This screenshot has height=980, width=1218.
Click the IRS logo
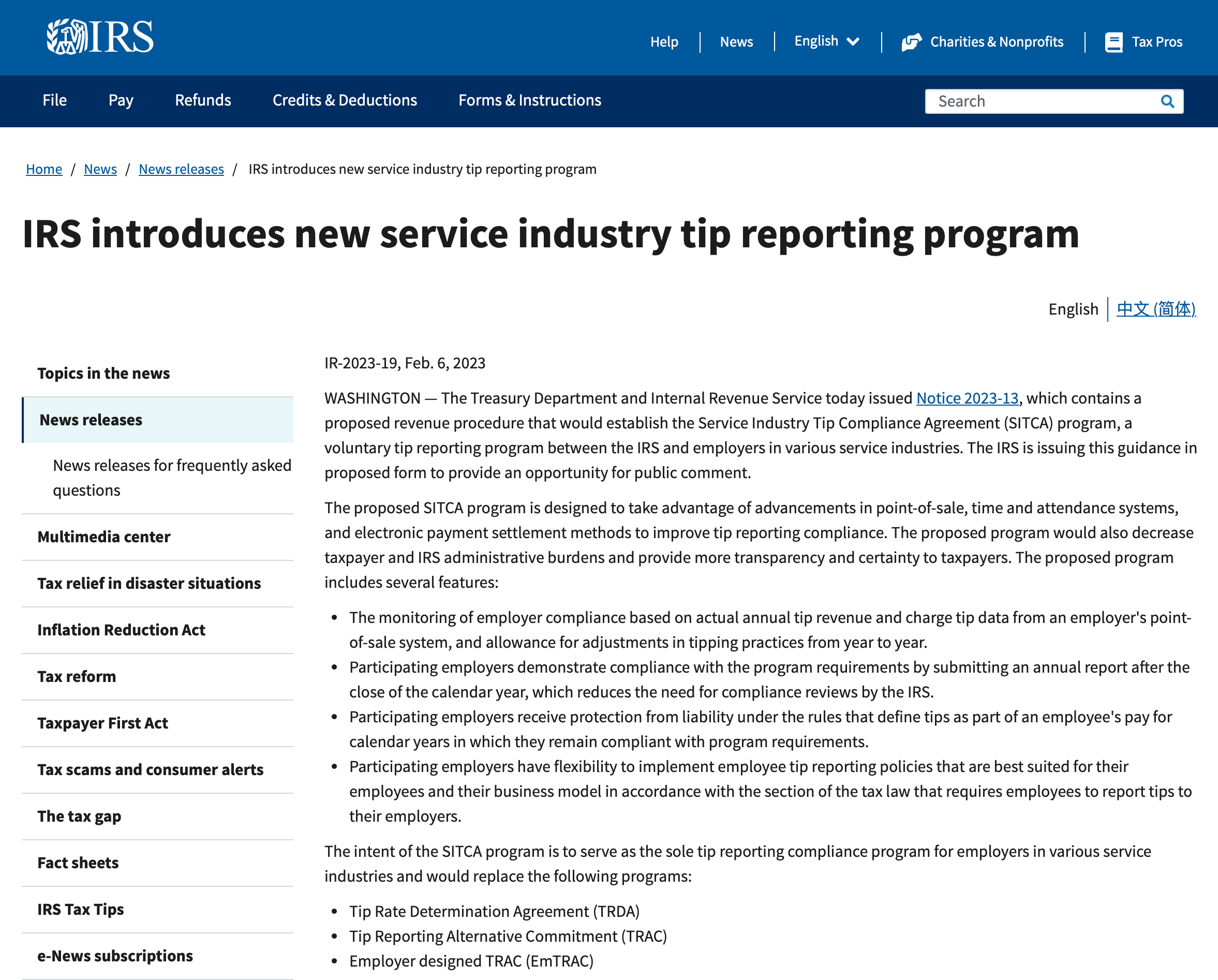coord(99,37)
